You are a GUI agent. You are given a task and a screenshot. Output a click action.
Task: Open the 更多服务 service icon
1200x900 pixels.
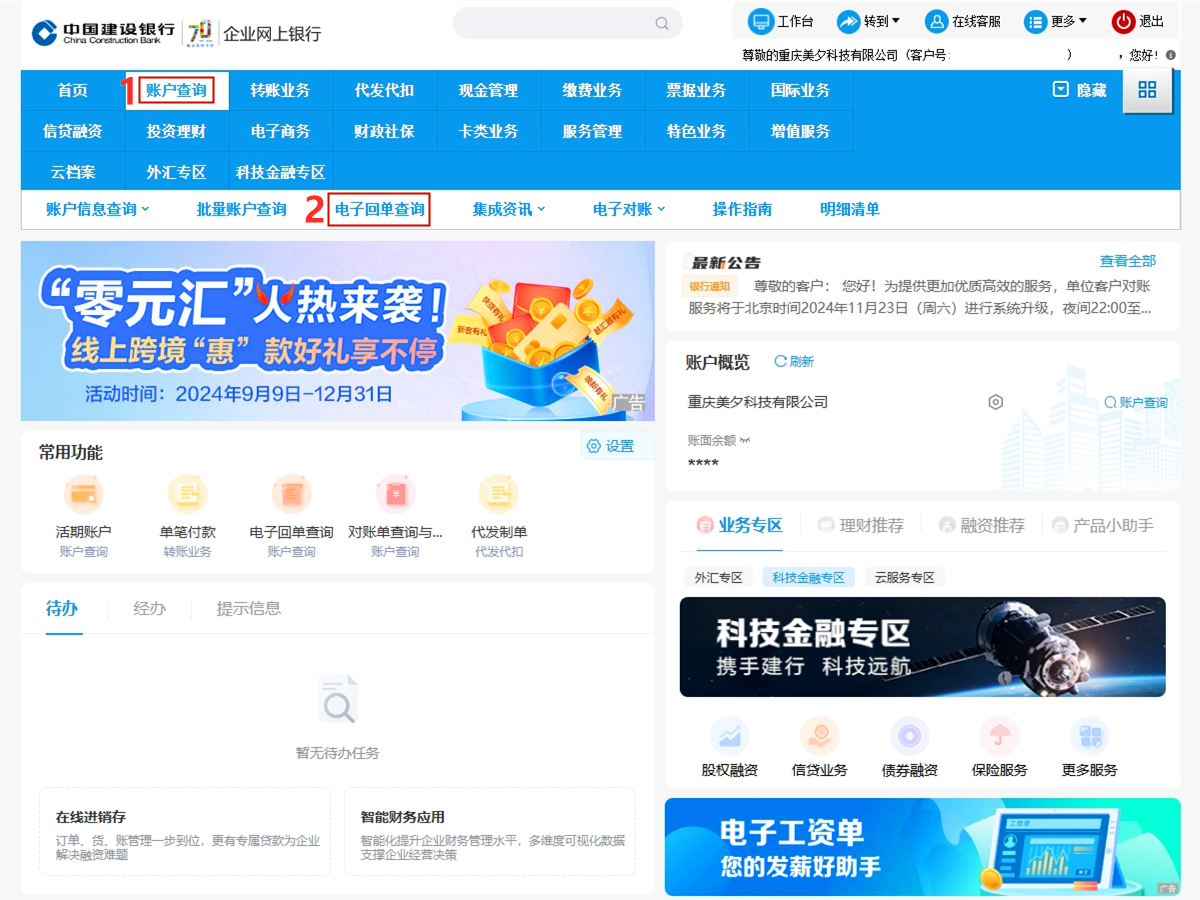click(1090, 737)
